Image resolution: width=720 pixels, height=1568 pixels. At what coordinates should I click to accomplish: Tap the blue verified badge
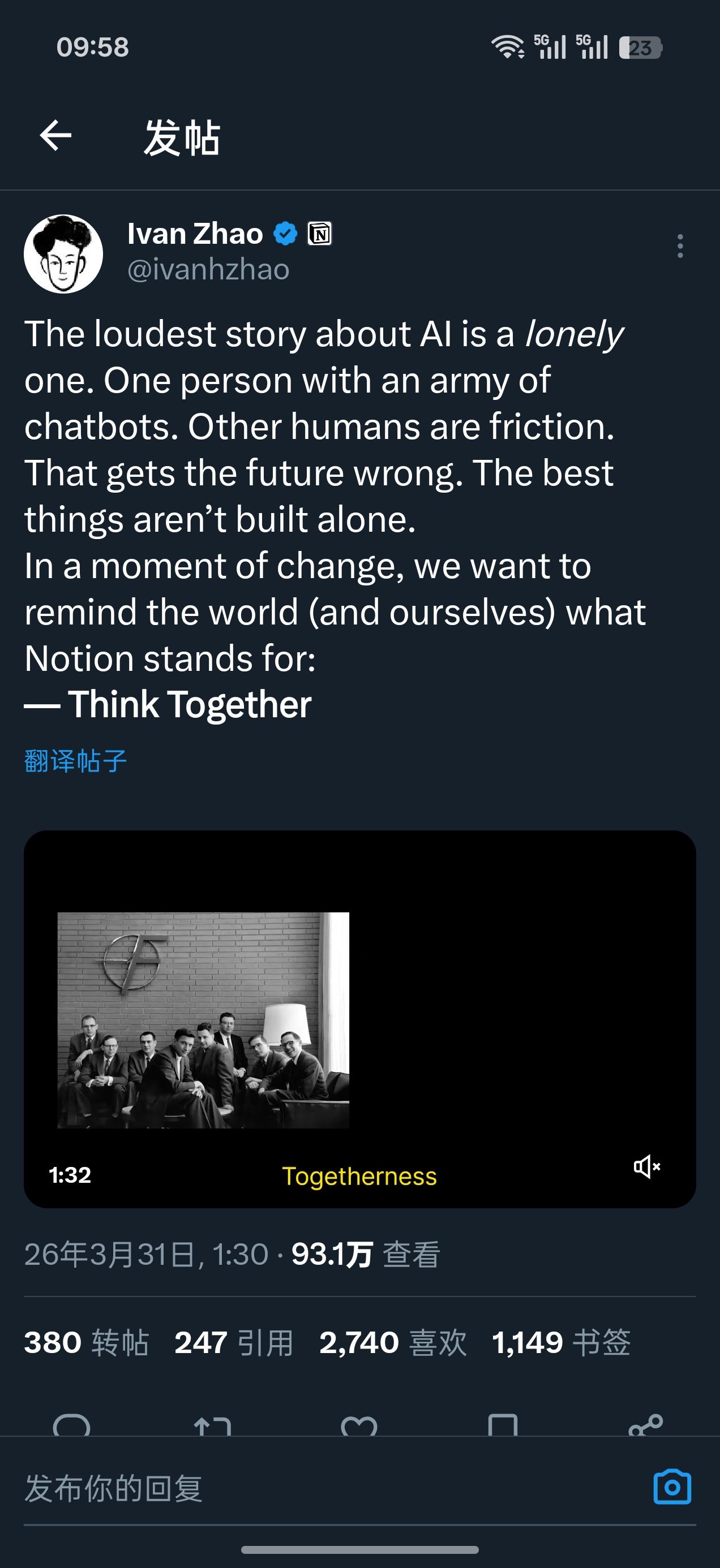pos(285,234)
